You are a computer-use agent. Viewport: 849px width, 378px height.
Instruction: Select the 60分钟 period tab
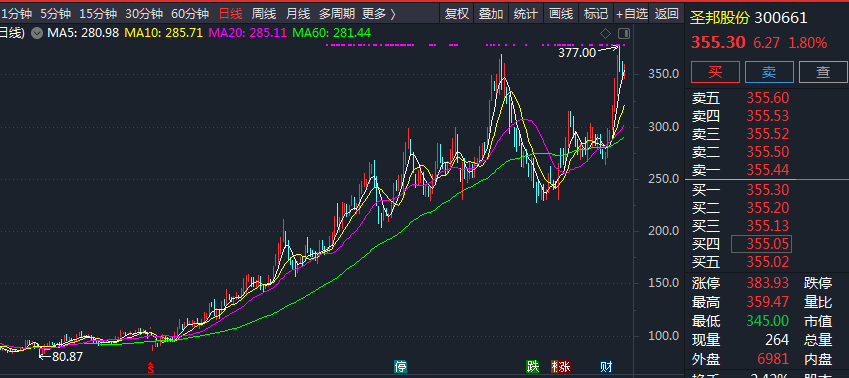[190, 14]
